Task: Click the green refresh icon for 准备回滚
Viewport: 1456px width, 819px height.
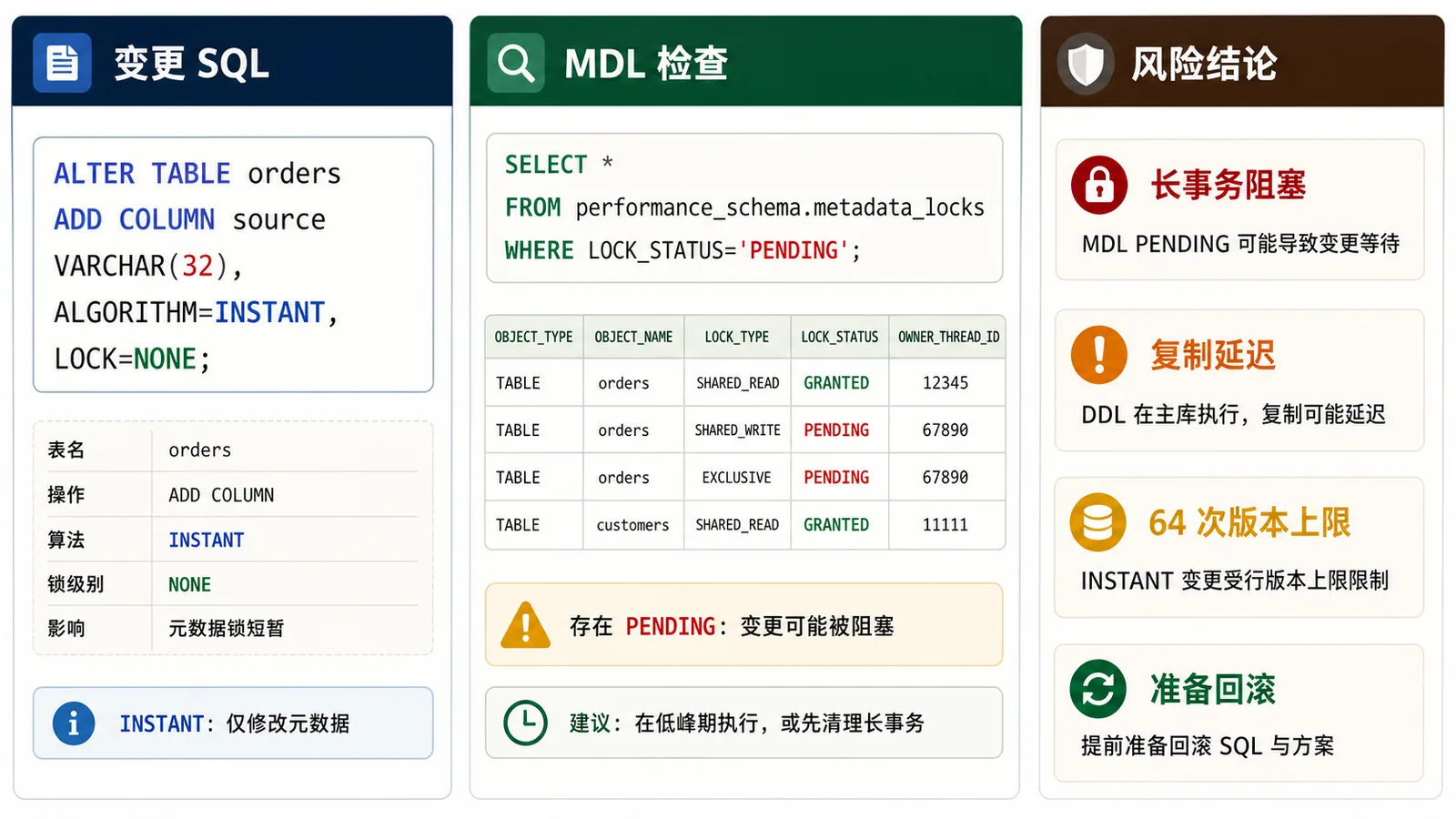Action: click(1098, 689)
